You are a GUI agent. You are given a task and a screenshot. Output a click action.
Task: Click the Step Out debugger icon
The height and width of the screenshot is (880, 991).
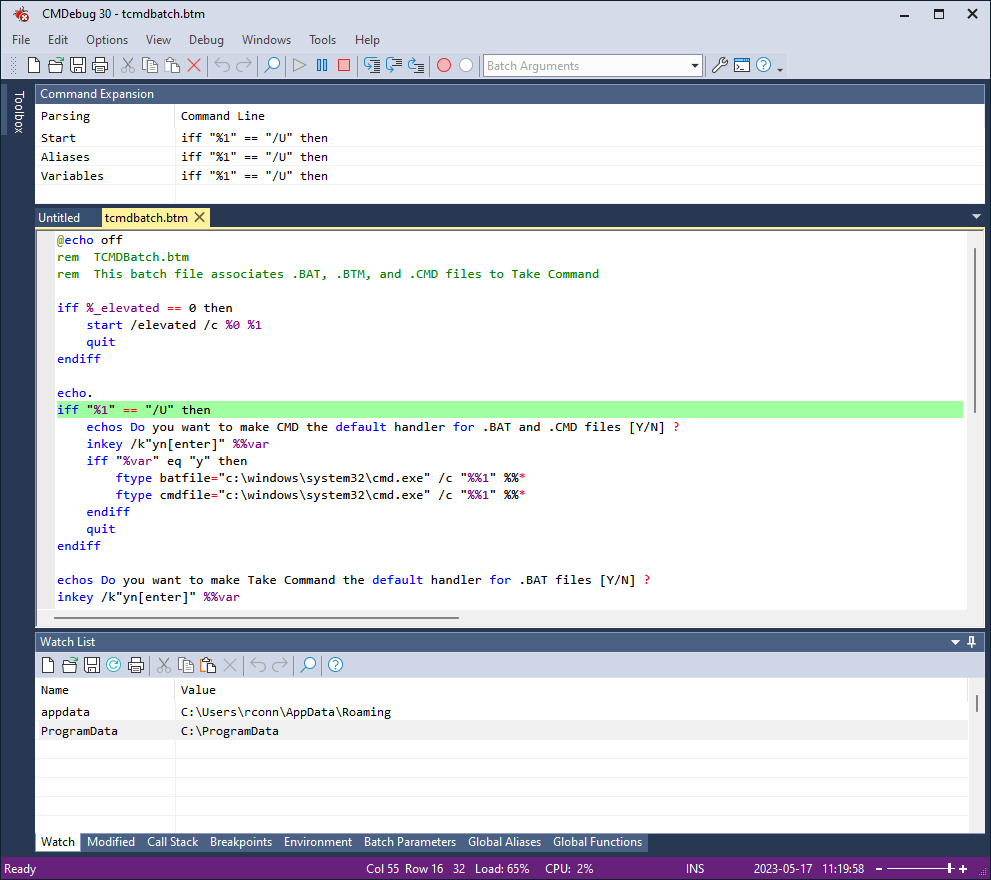pos(416,65)
